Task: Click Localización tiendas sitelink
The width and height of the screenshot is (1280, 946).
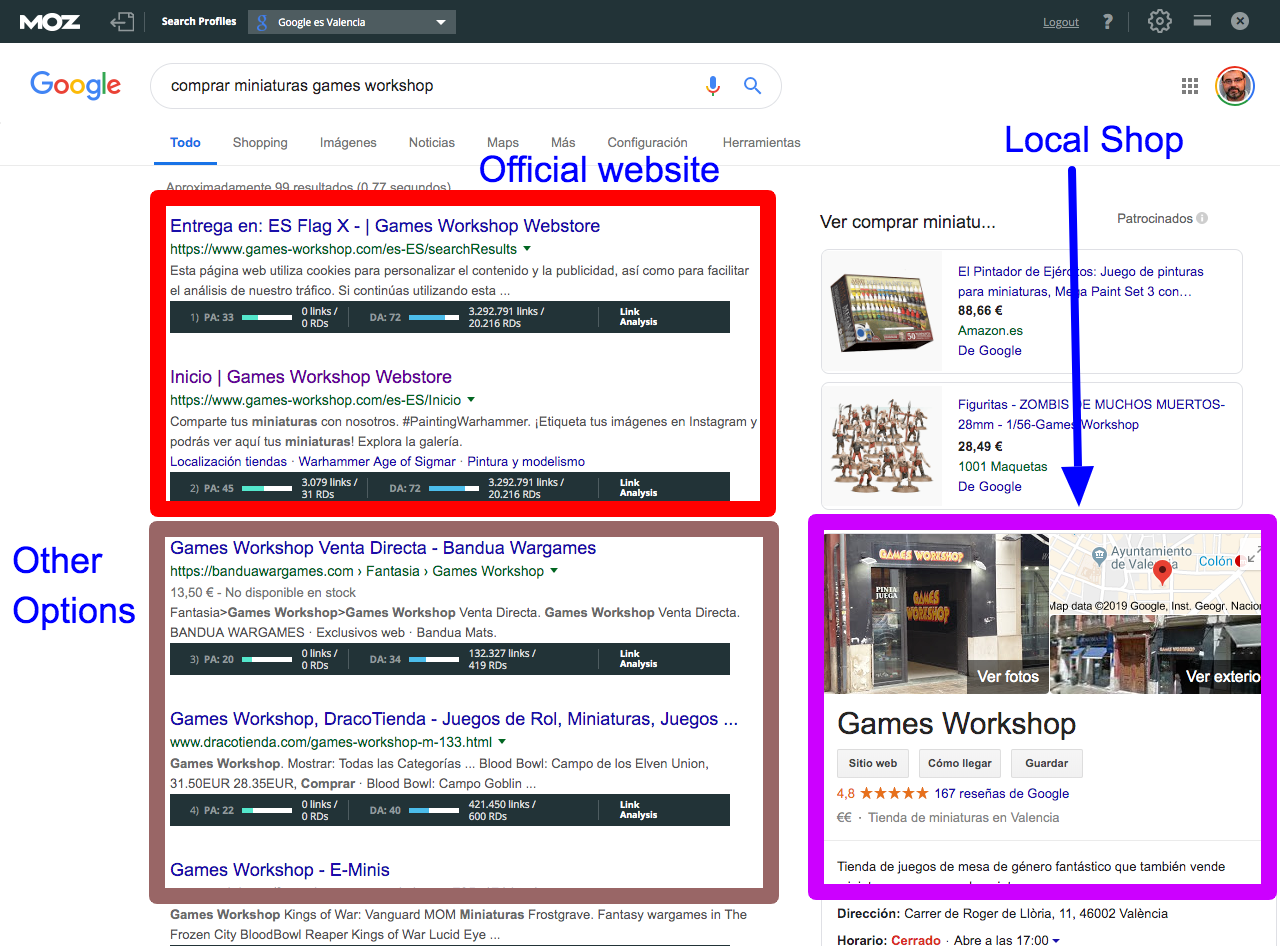Action: point(229,461)
